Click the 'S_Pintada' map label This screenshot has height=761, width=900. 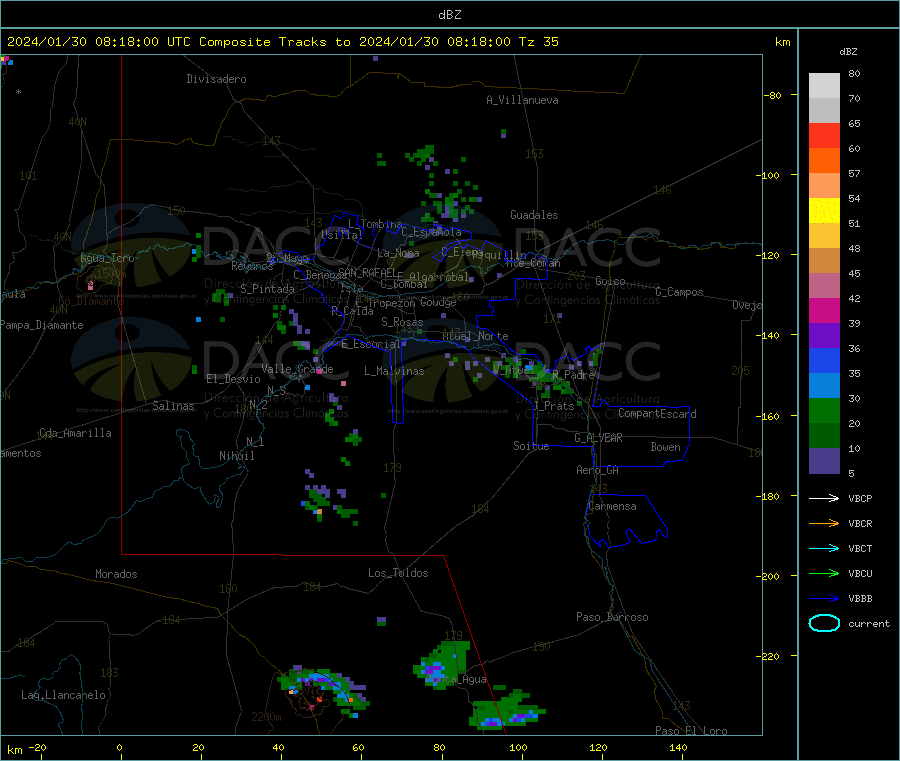click(267, 289)
